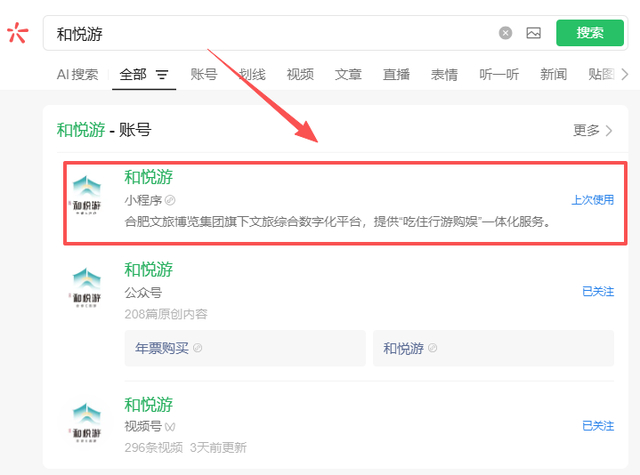Select the 账号 tab

(x=204, y=74)
